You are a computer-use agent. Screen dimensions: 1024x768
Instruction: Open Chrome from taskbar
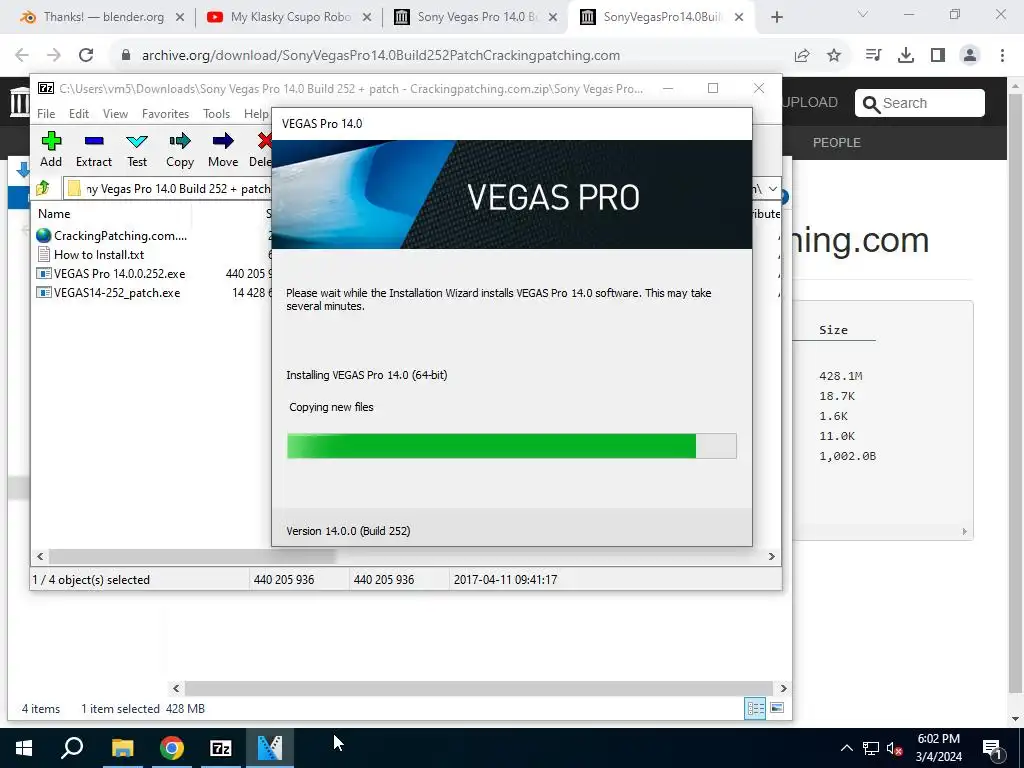click(172, 748)
